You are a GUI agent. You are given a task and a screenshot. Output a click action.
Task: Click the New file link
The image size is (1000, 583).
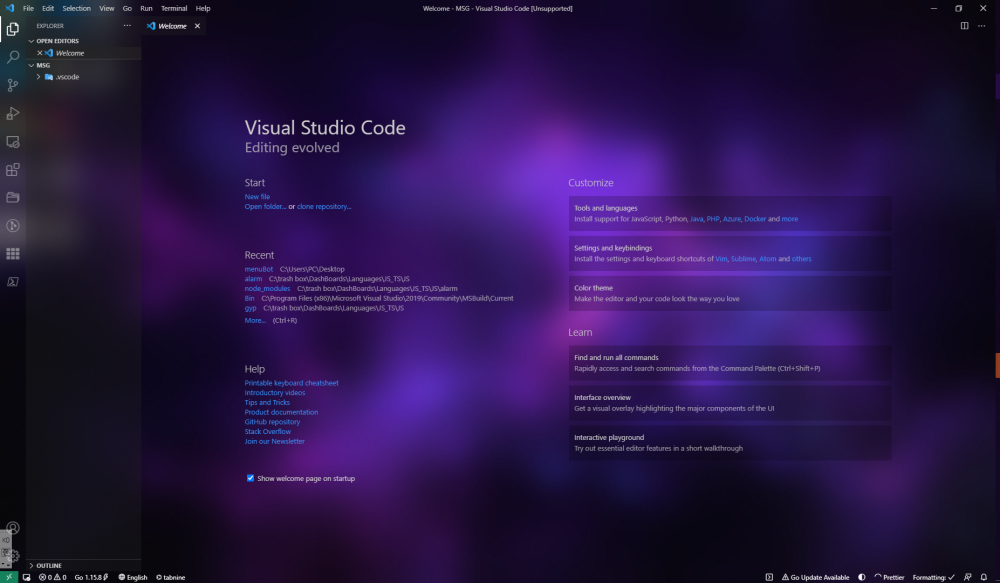[257, 197]
